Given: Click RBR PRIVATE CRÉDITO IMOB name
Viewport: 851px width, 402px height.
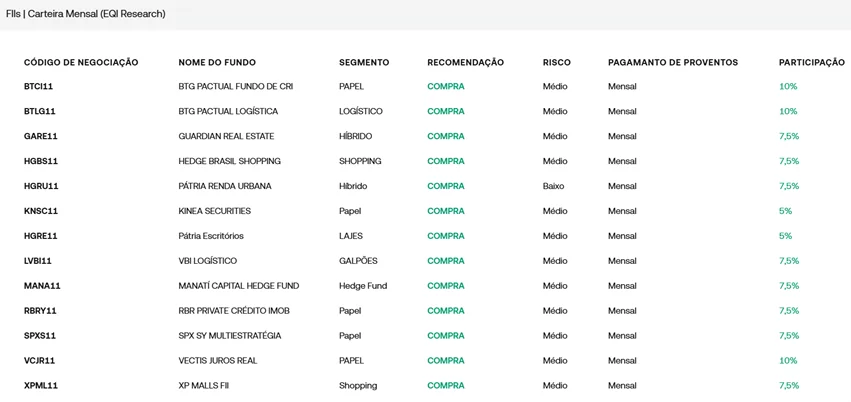Looking at the screenshot, I should [x=234, y=311].
